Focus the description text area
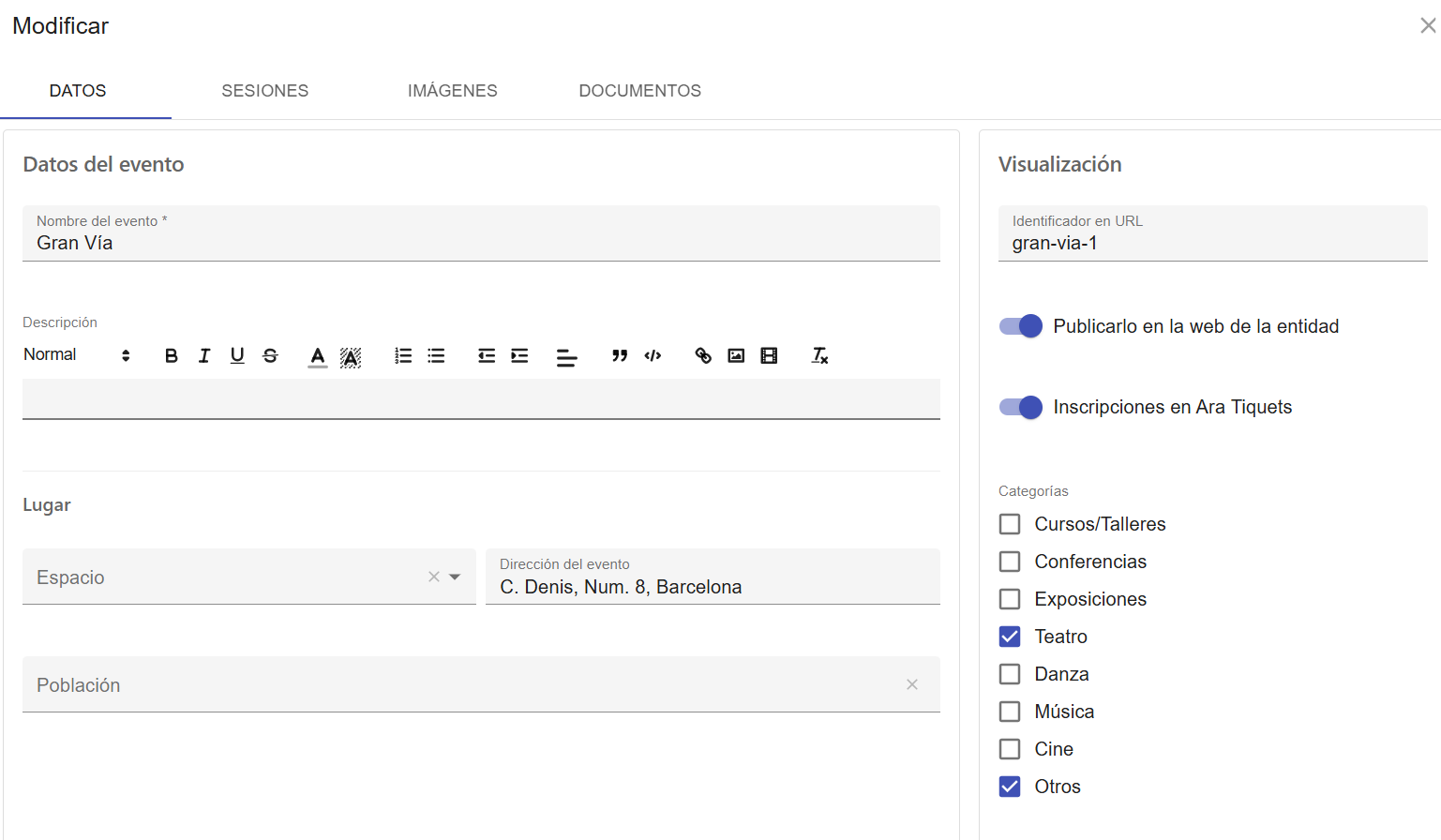1441x840 pixels. point(481,398)
